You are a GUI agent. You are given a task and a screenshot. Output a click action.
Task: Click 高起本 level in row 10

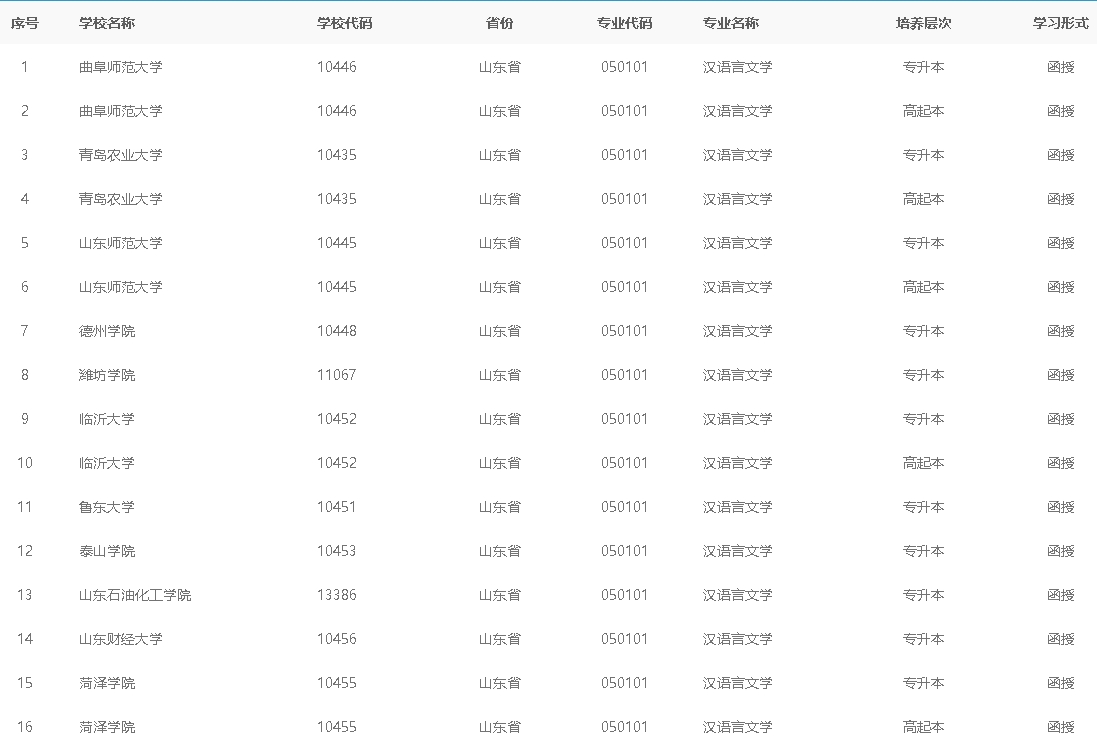point(923,463)
